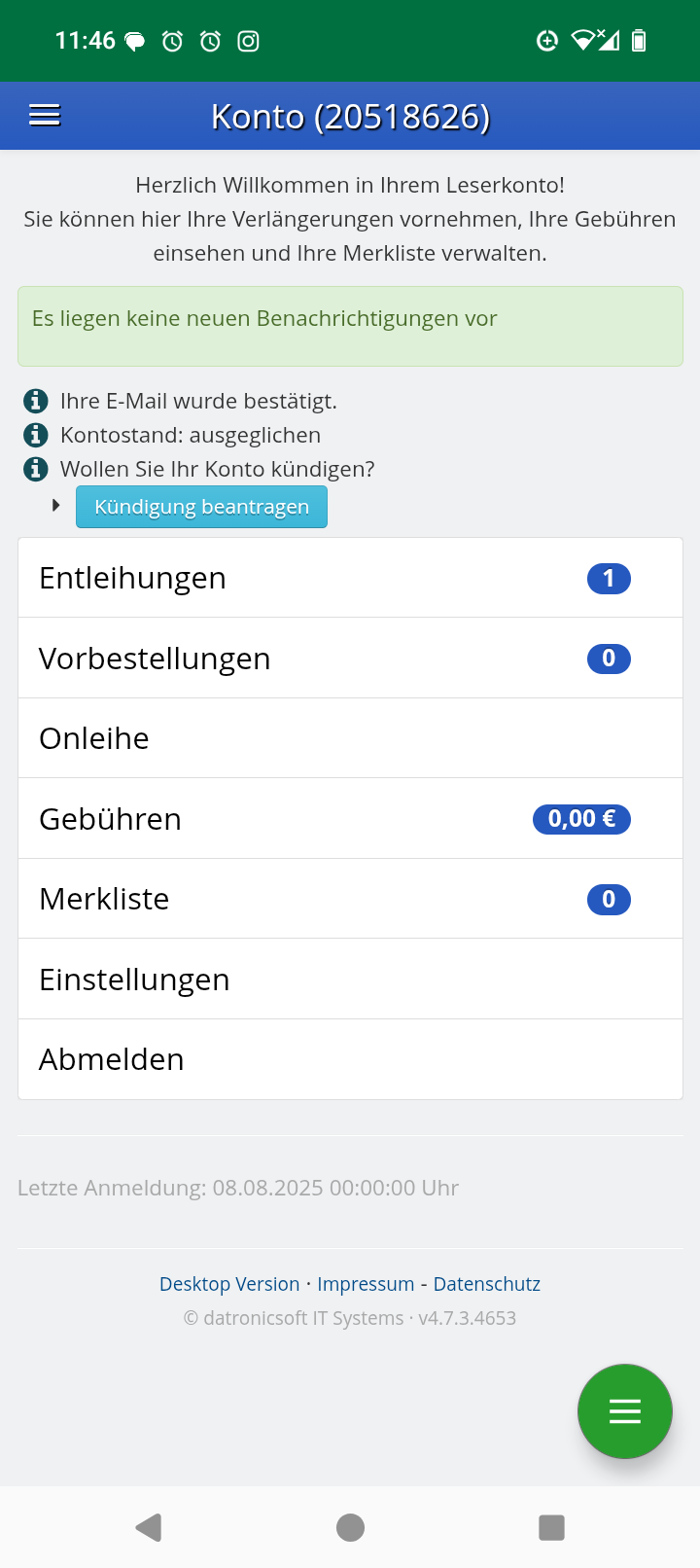700x1568 pixels.
Task: Click info icon beside Konto kündigen question
Action: click(x=36, y=469)
